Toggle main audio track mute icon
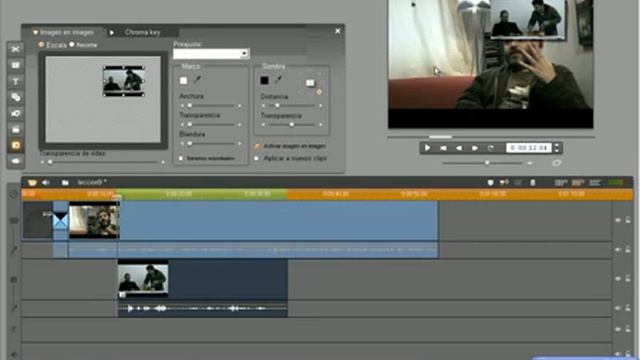Image resolution: width=640 pixels, height=360 pixels. 618,249
